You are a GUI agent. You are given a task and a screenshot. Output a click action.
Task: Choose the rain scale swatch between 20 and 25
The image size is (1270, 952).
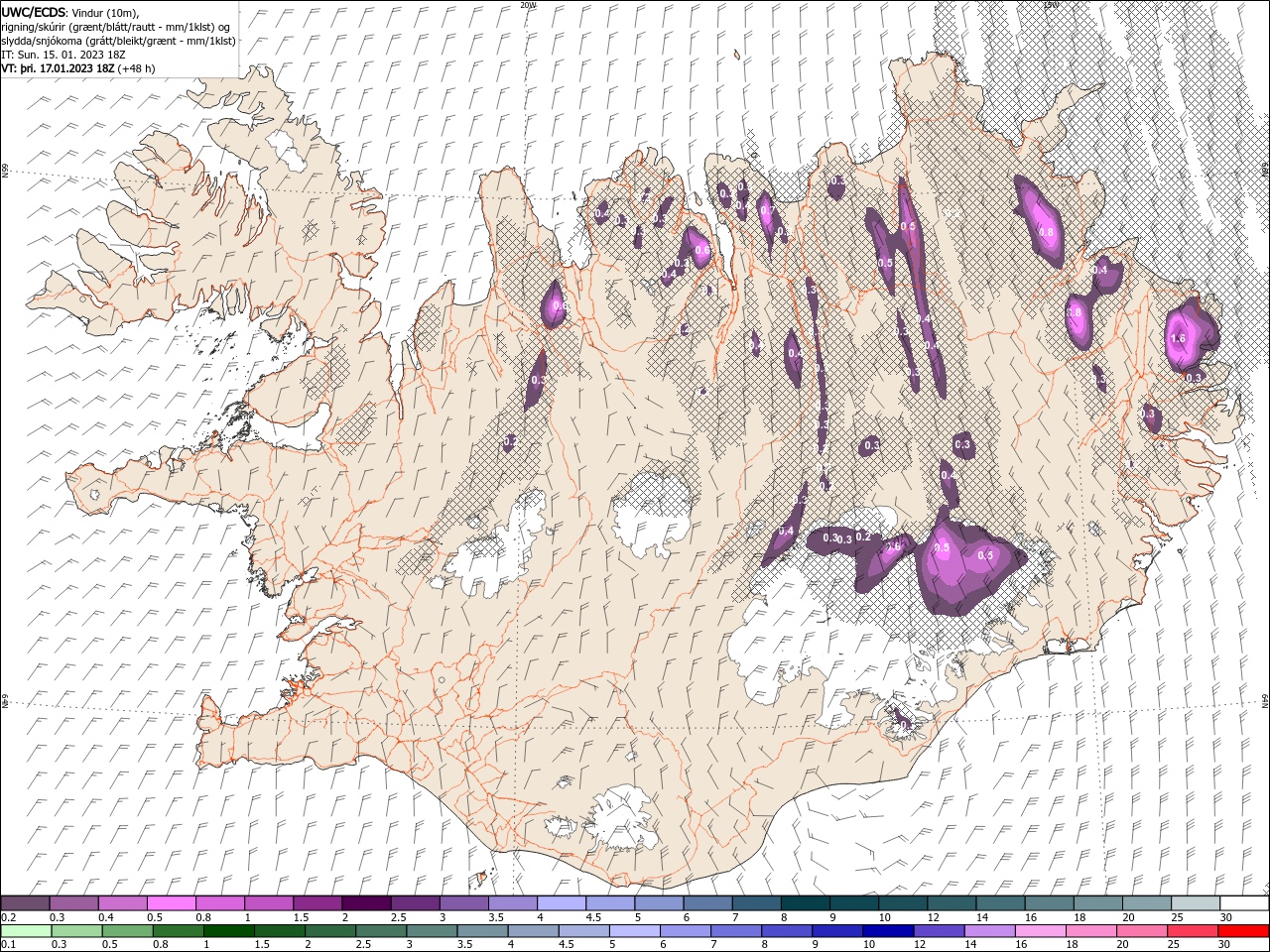pyautogui.click(x=1142, y=930)
